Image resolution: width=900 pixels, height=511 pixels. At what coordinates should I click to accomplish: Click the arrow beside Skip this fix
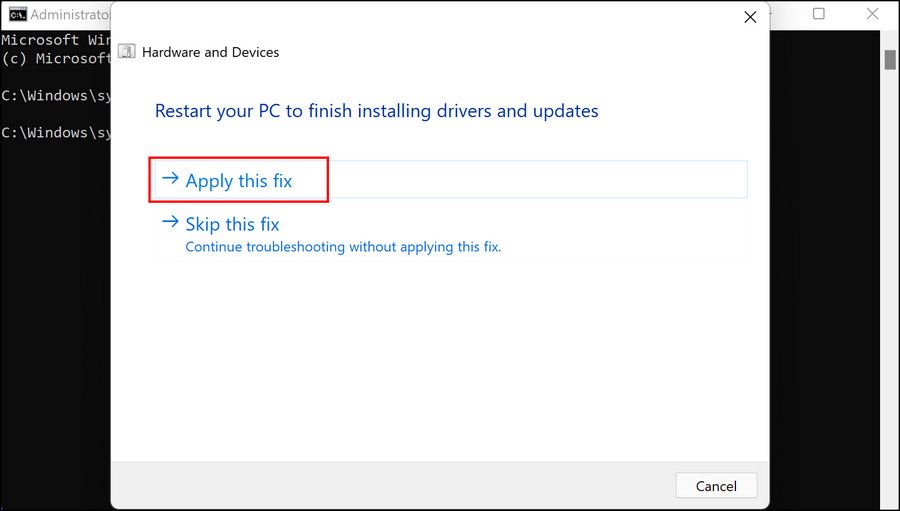coord(170,222)
